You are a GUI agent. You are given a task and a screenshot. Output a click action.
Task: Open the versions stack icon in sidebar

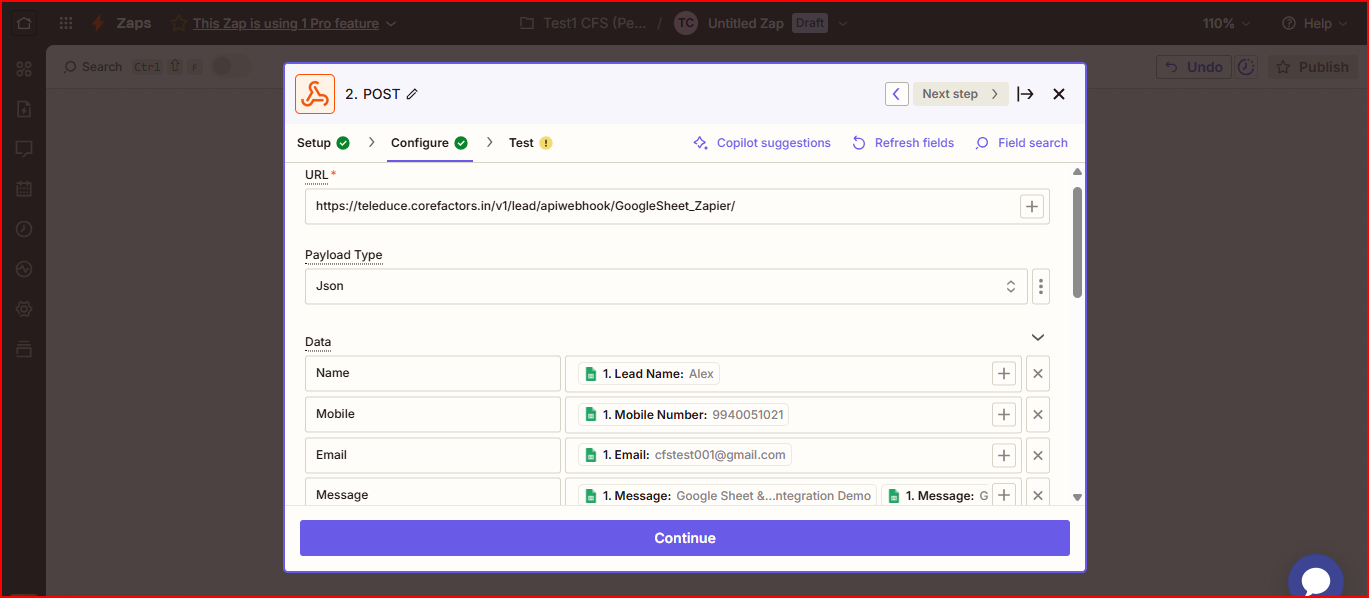point(24,349)
